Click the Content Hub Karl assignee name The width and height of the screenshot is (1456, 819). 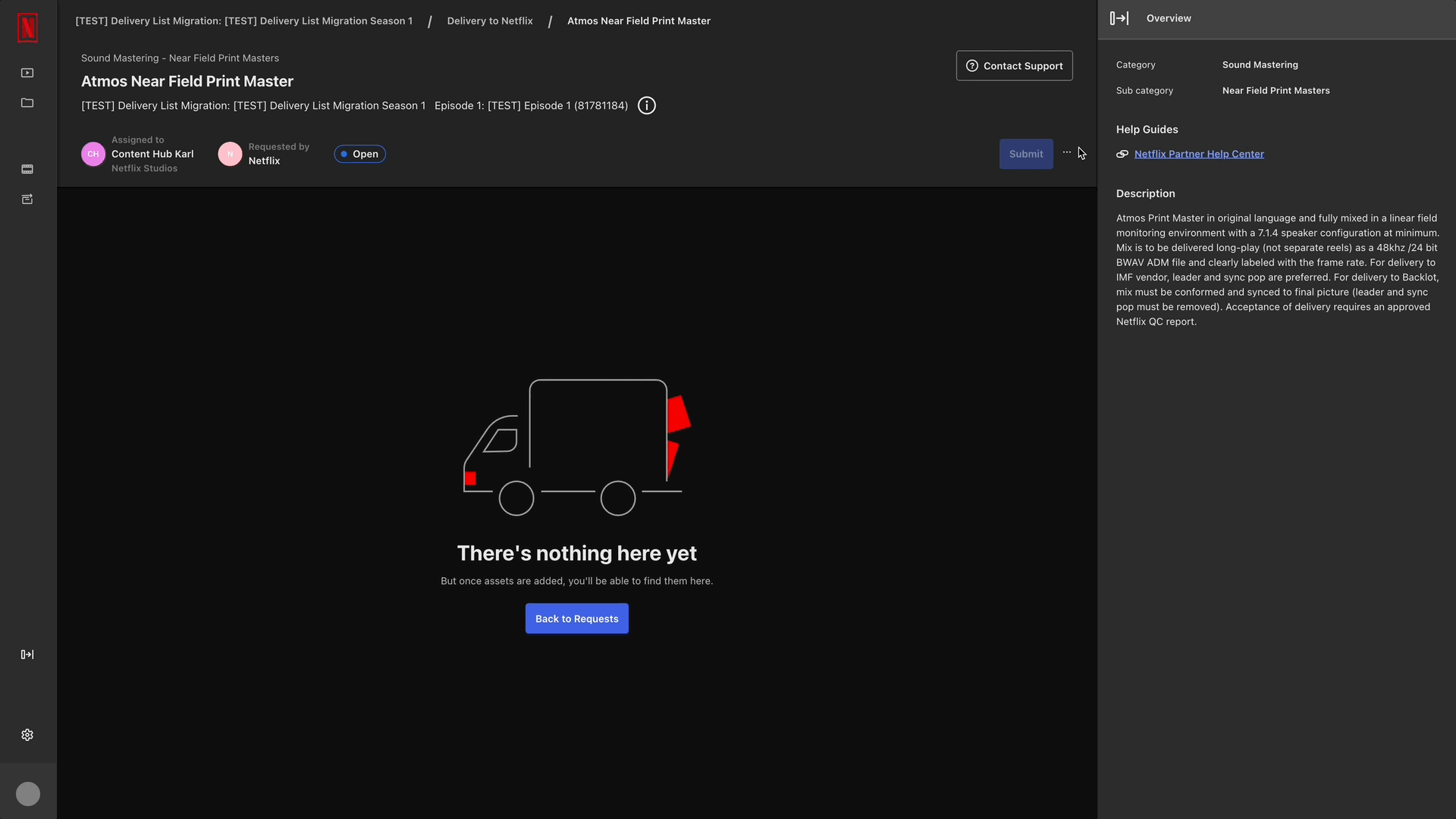[152, 154]
